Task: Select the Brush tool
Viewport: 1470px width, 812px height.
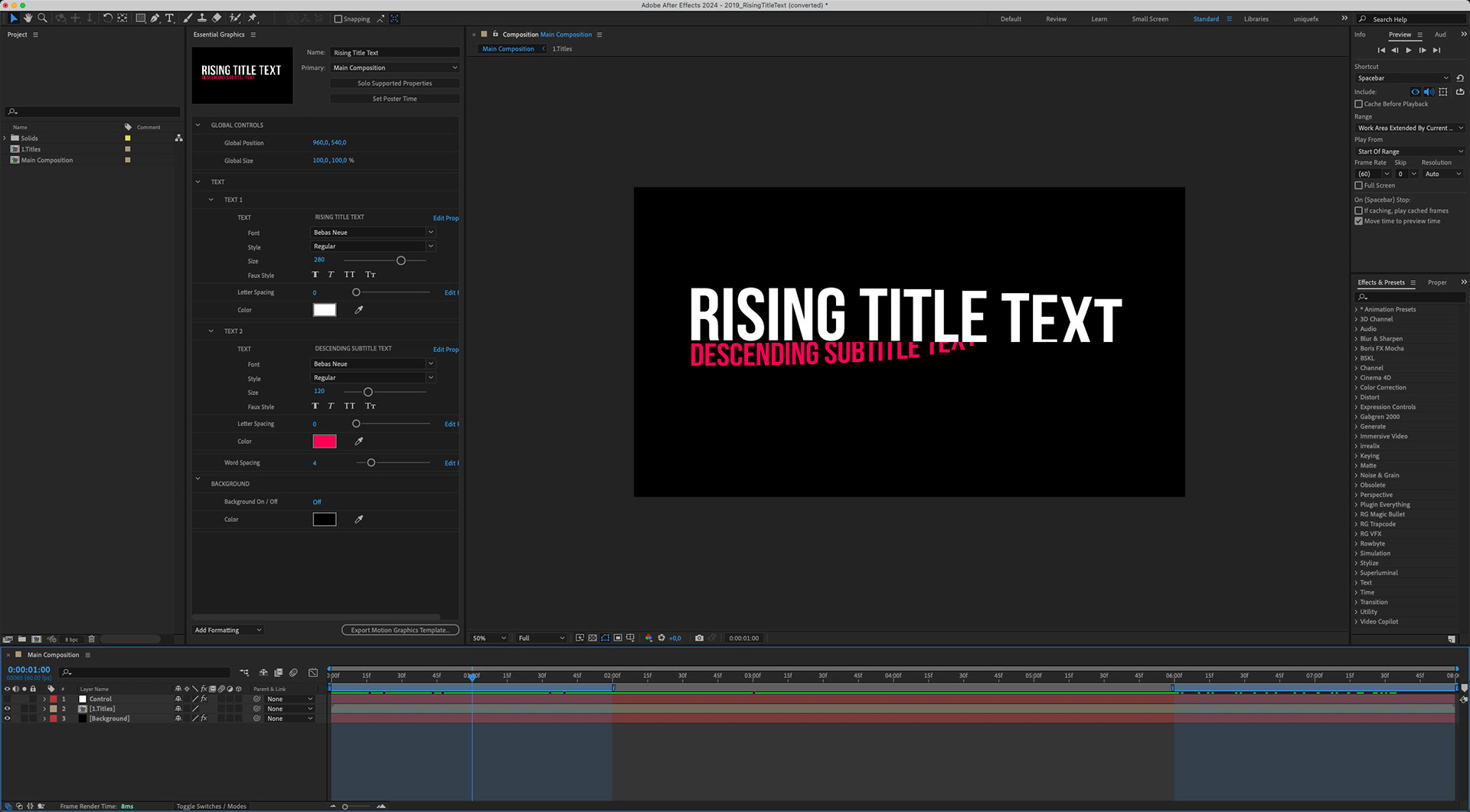Action: [x=188, y=18]
